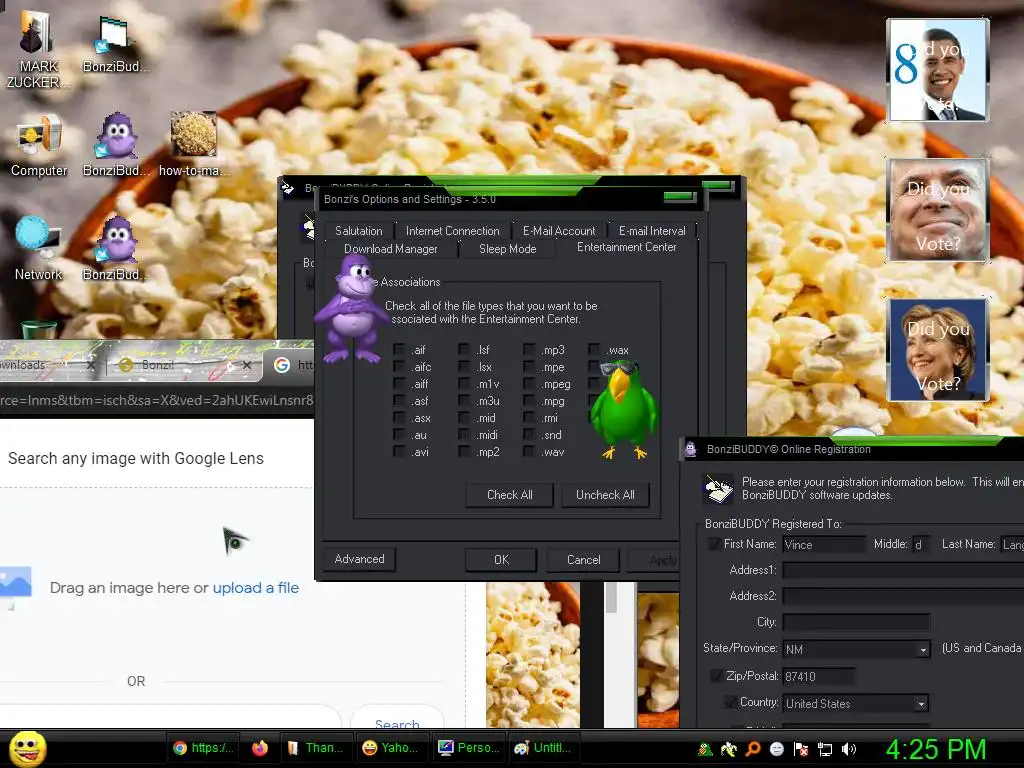1024x768 pixels.
Task: Switch to the Perso... taskbar window
Action: [x=468, y=748]
